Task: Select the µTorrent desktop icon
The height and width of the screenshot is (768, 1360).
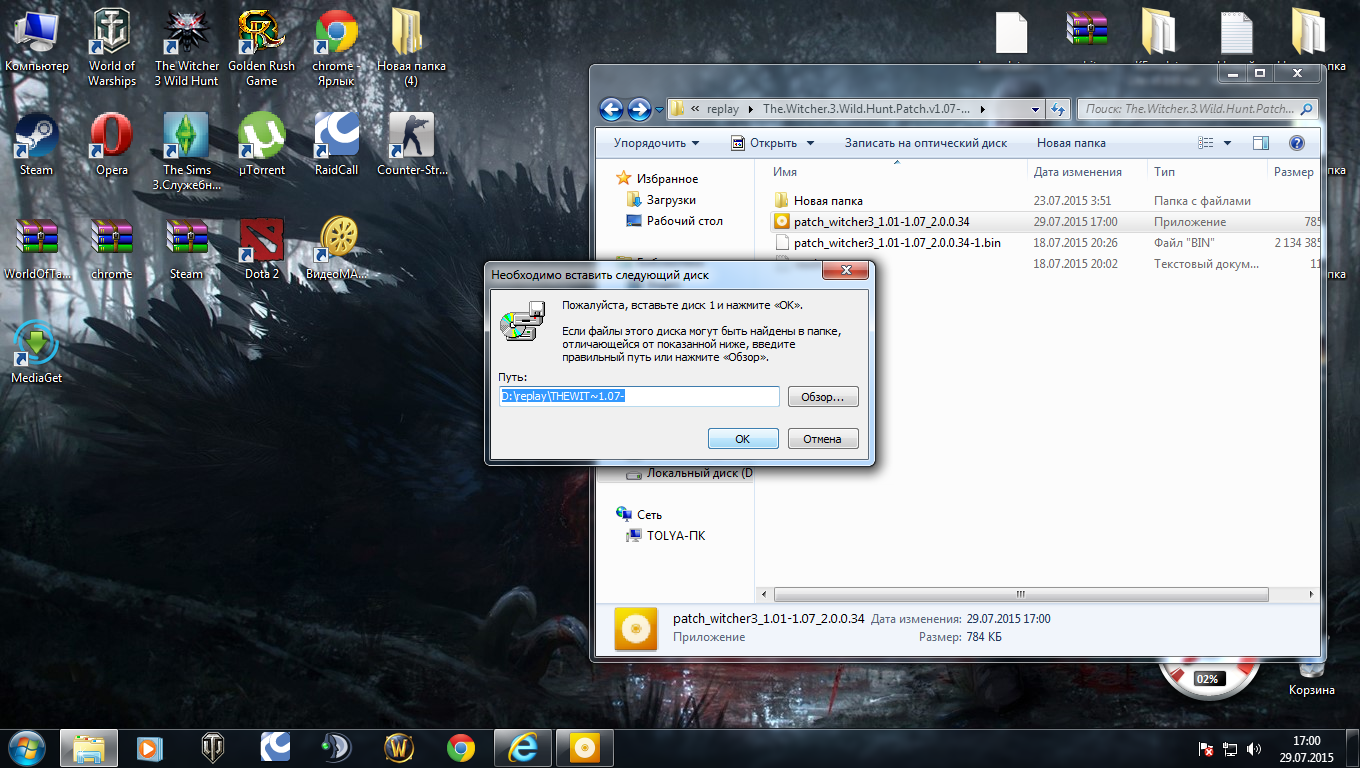Action: (262, 144)
